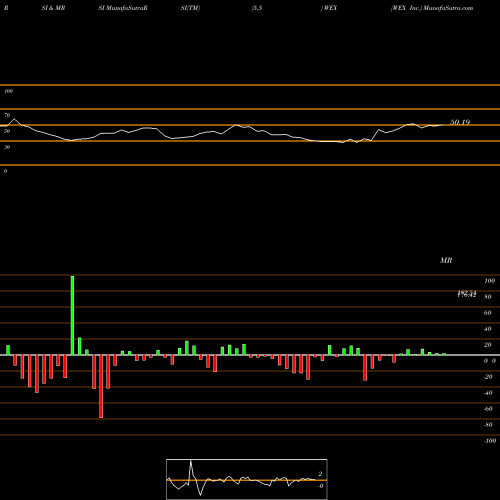Screen dimensions: 500x500
Task: Click the RSI axis label 50
Action: pyautogui.click(x=7, y=131)
